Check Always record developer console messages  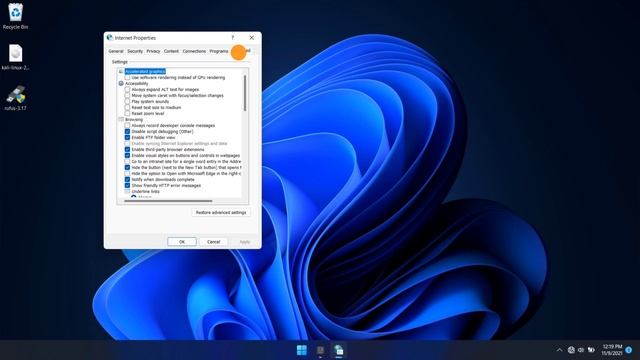(127, 126)
